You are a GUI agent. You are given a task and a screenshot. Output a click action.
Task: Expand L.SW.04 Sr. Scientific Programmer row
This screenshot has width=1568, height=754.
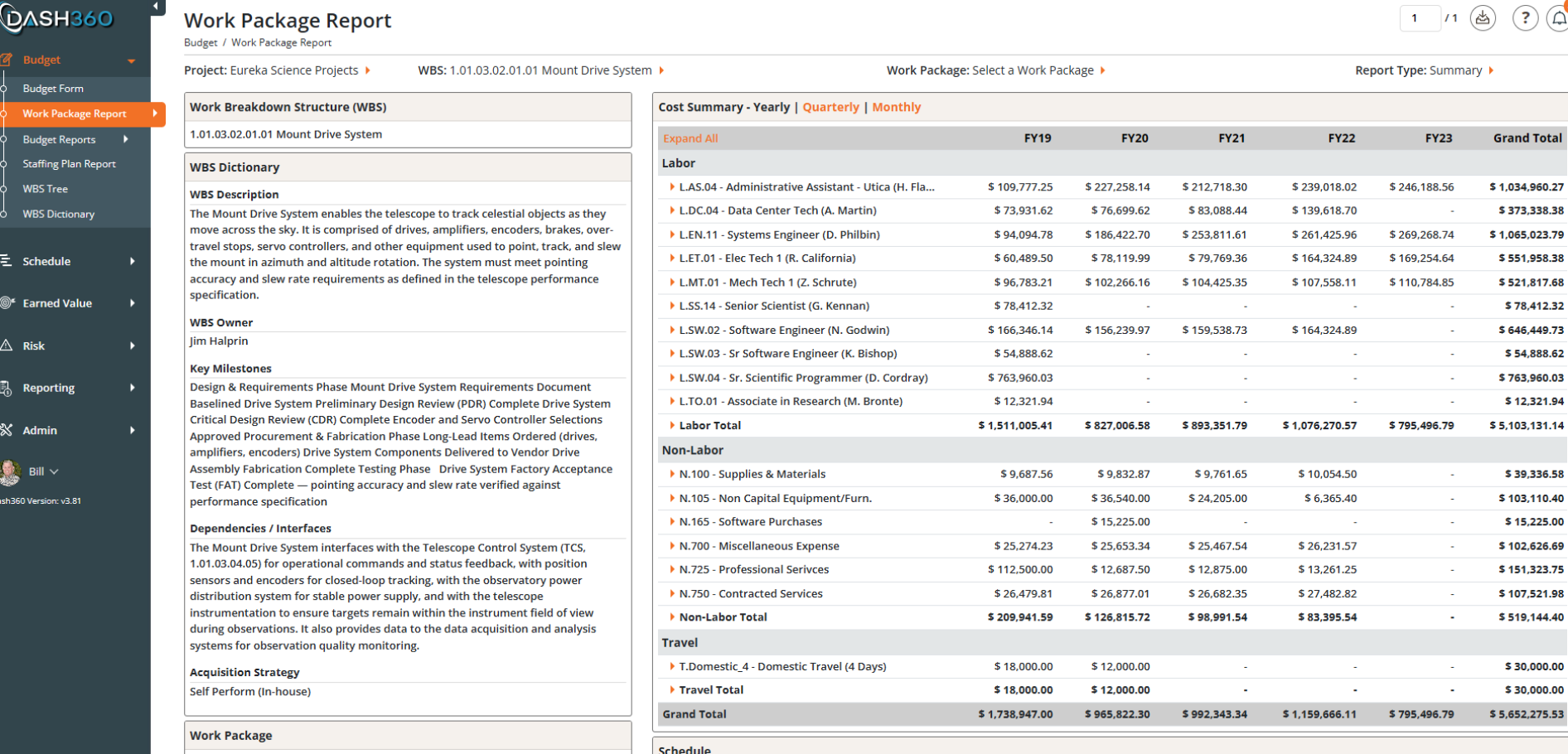[x=672, y=378]
